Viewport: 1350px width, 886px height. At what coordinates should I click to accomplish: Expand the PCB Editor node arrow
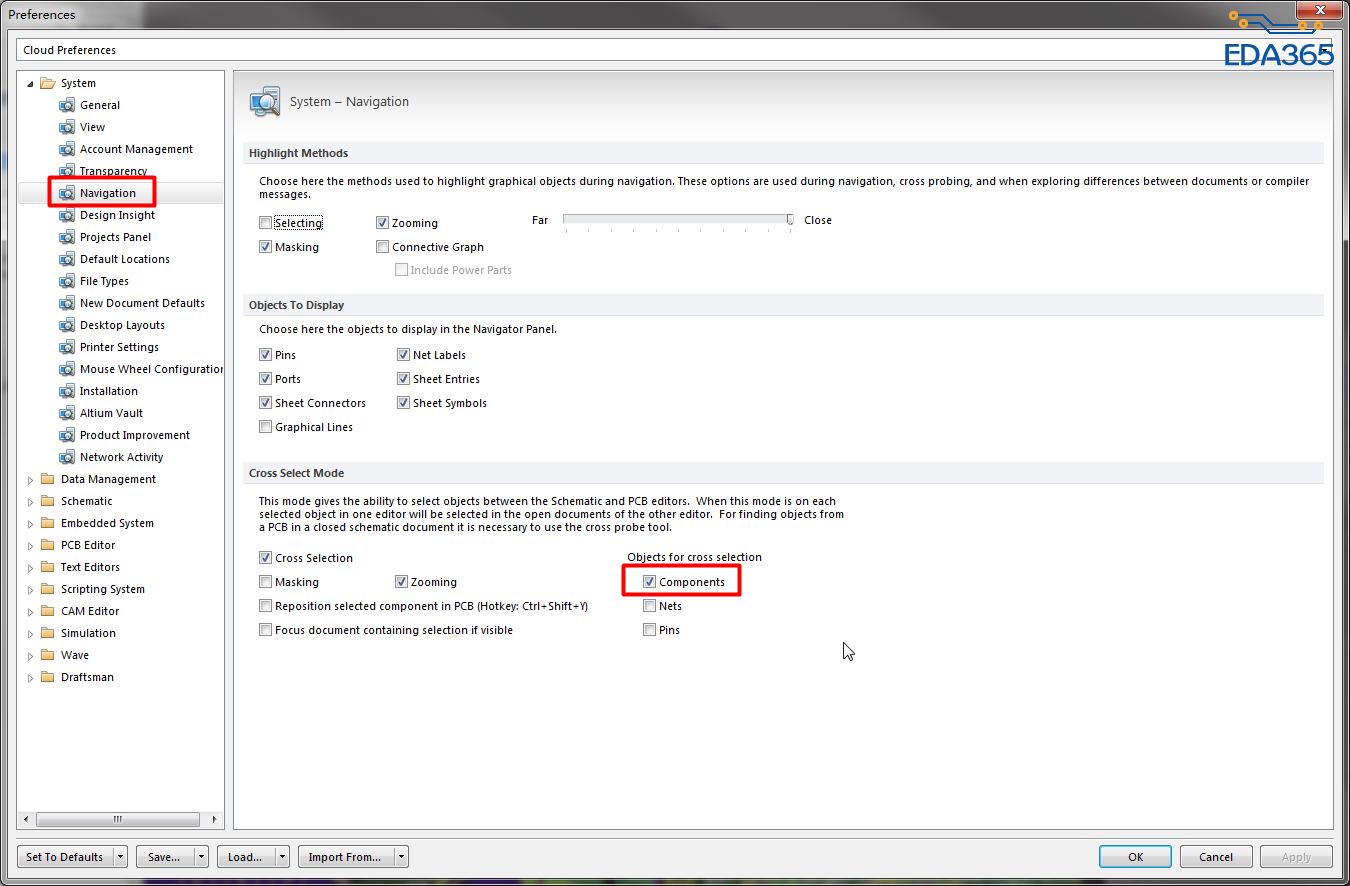(x=31, y=546)
